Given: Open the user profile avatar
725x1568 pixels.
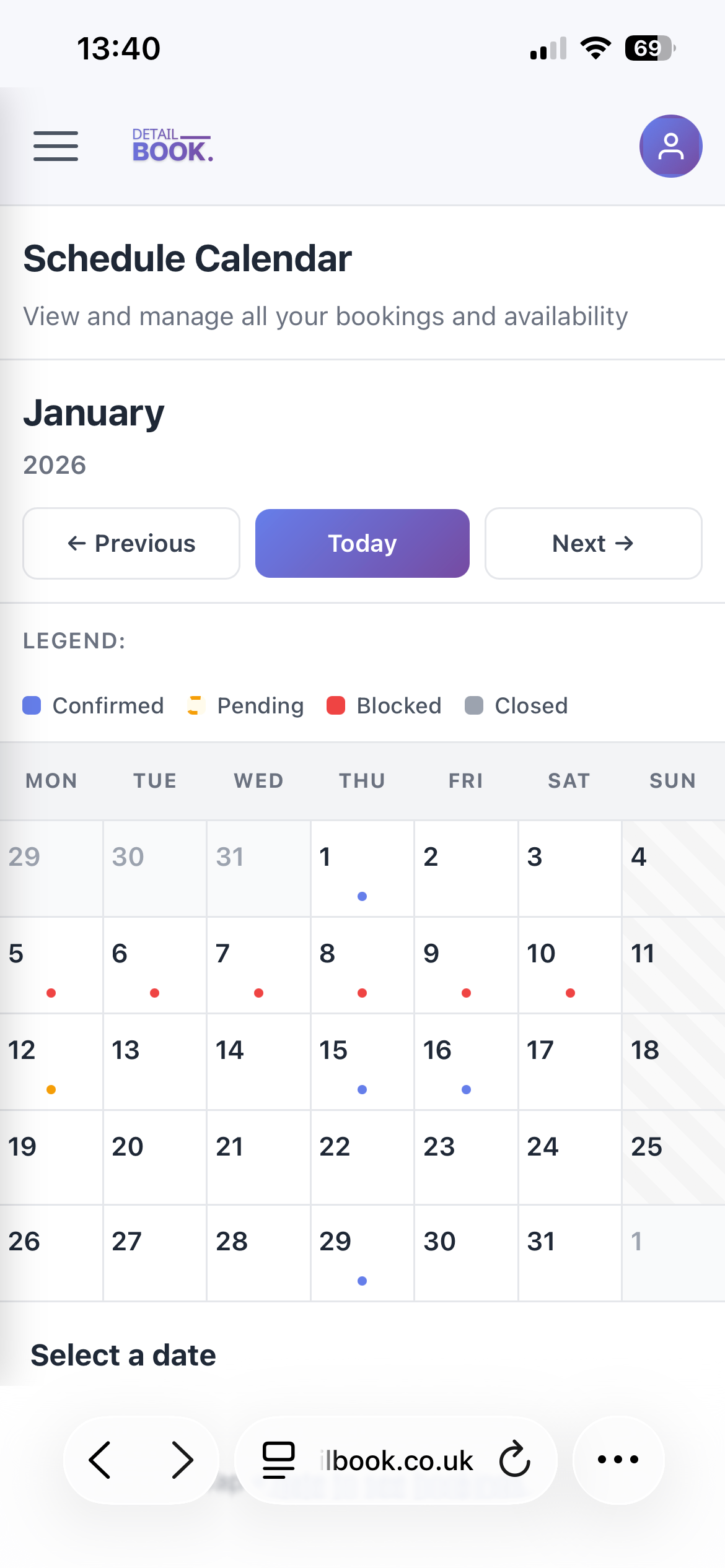Looking at the screenshot, I should coord(670,146).
